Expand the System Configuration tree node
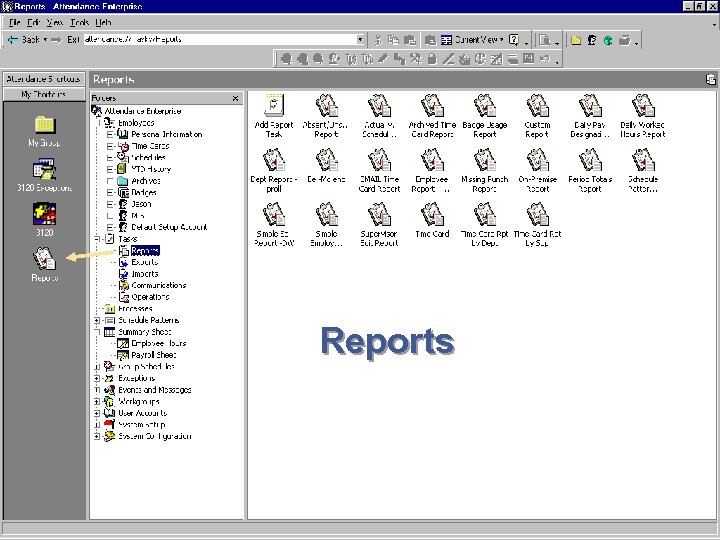The height and width of the screenshot is (540, 720). click(x=97, y=436)
